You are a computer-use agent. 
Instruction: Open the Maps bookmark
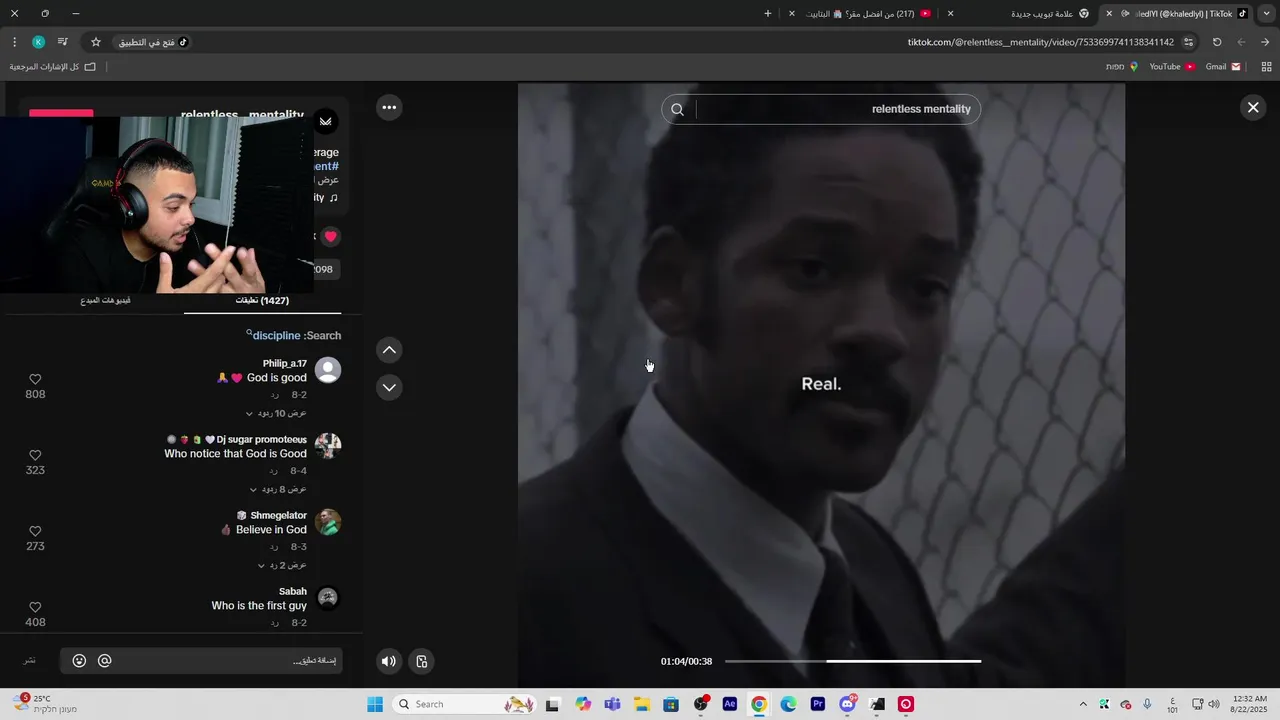coord(1122,66)
